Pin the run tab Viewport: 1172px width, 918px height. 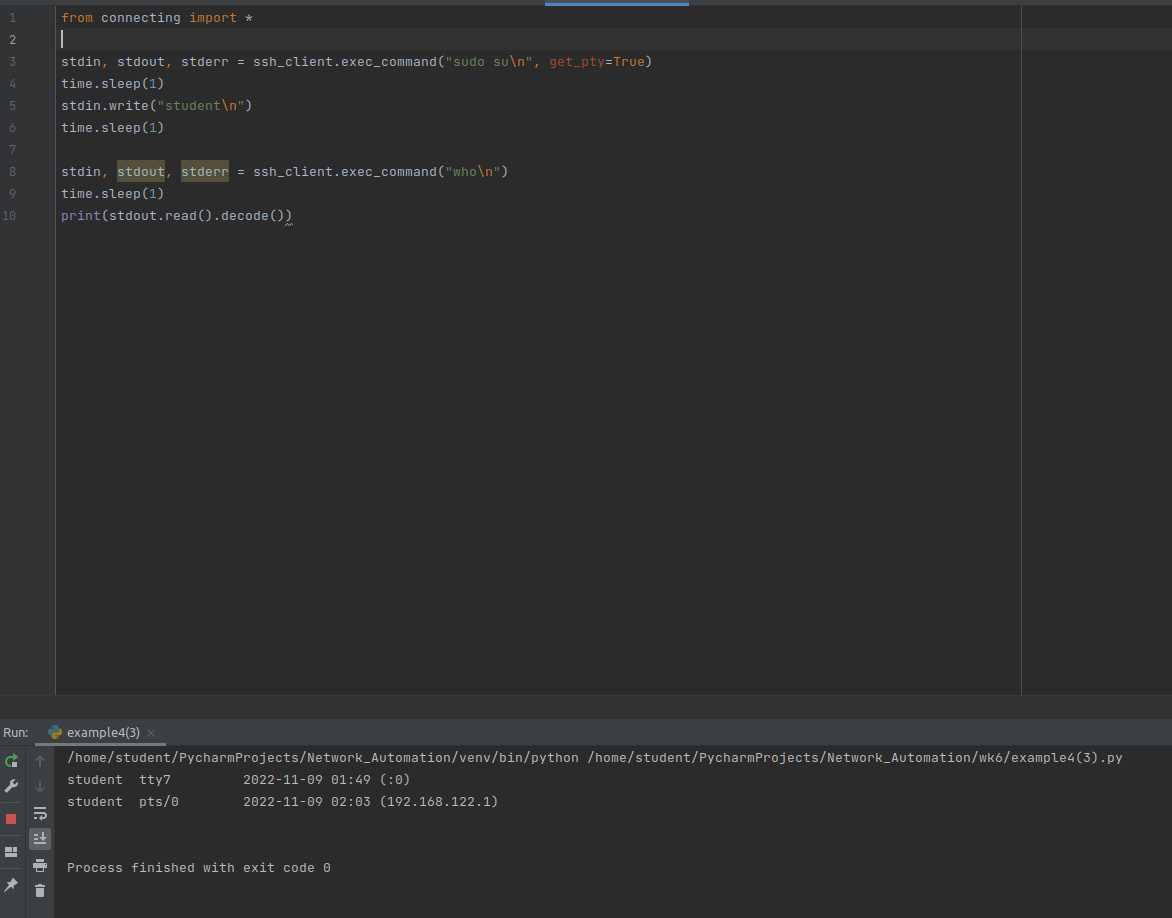[11, 885]
